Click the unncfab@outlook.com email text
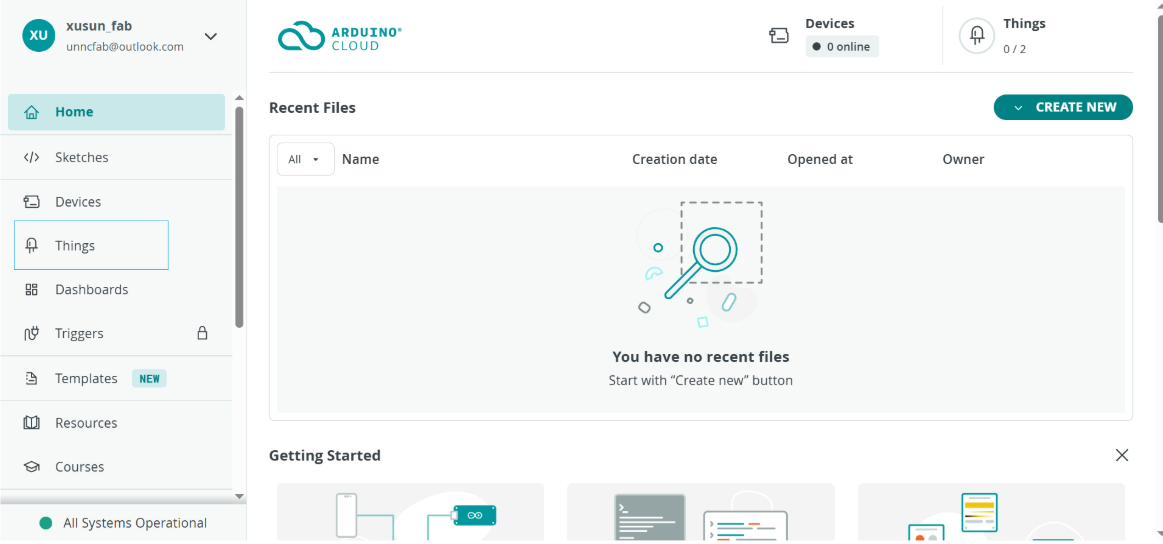Screen dimensions: 1163x544 [x=125, y=47]
